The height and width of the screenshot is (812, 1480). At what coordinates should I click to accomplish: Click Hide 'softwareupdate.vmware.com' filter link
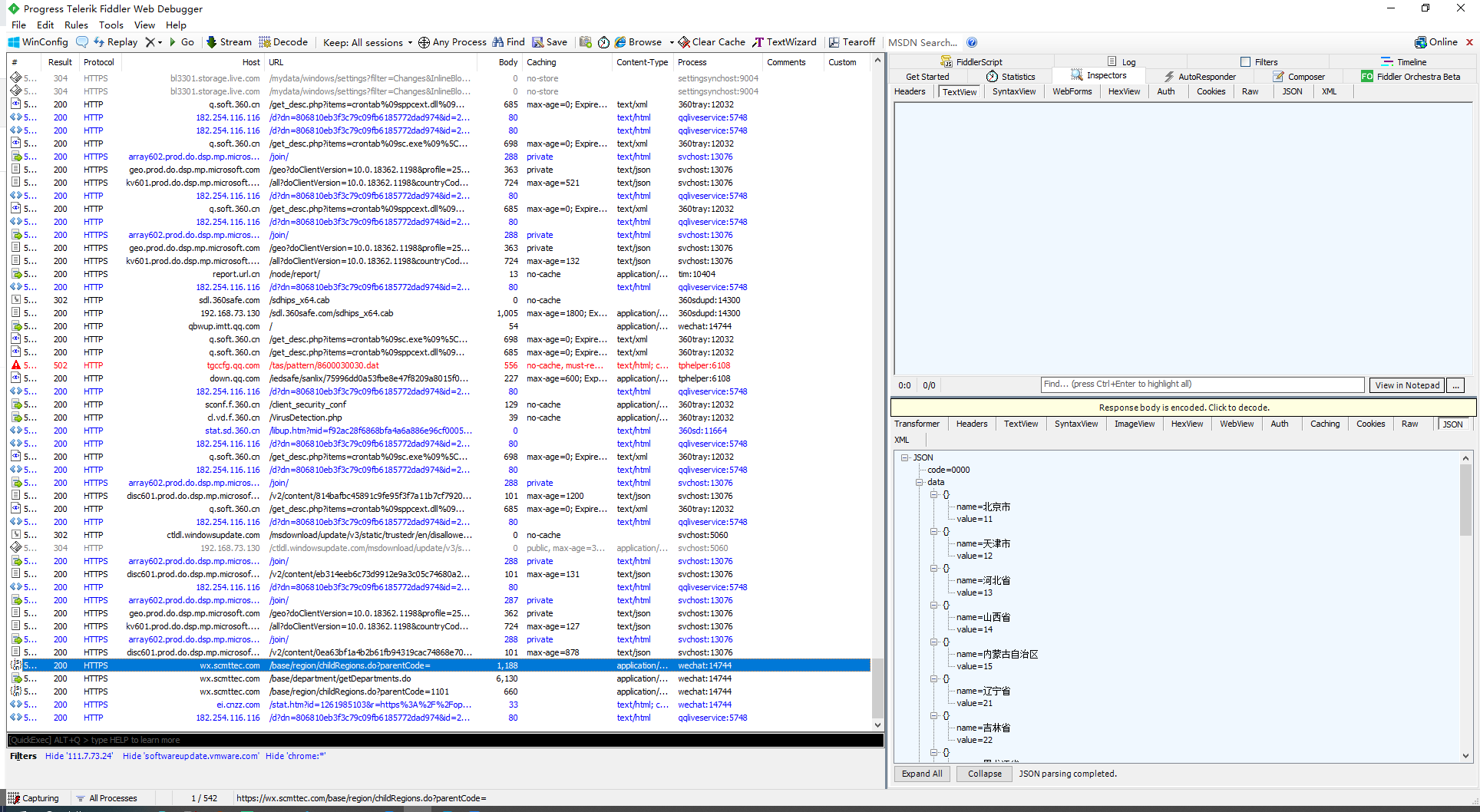pyautogui.click(x=191, y=756)
